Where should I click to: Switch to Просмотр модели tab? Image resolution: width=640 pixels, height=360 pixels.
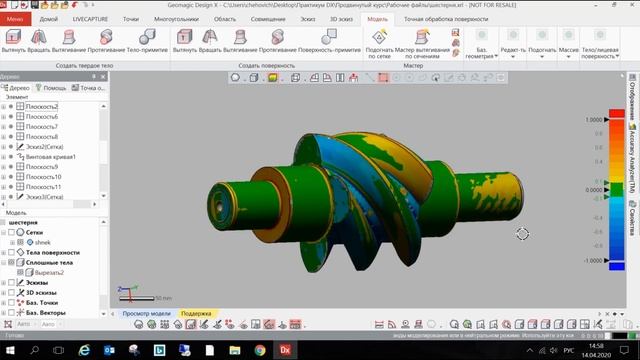click(x=147, y=313)
